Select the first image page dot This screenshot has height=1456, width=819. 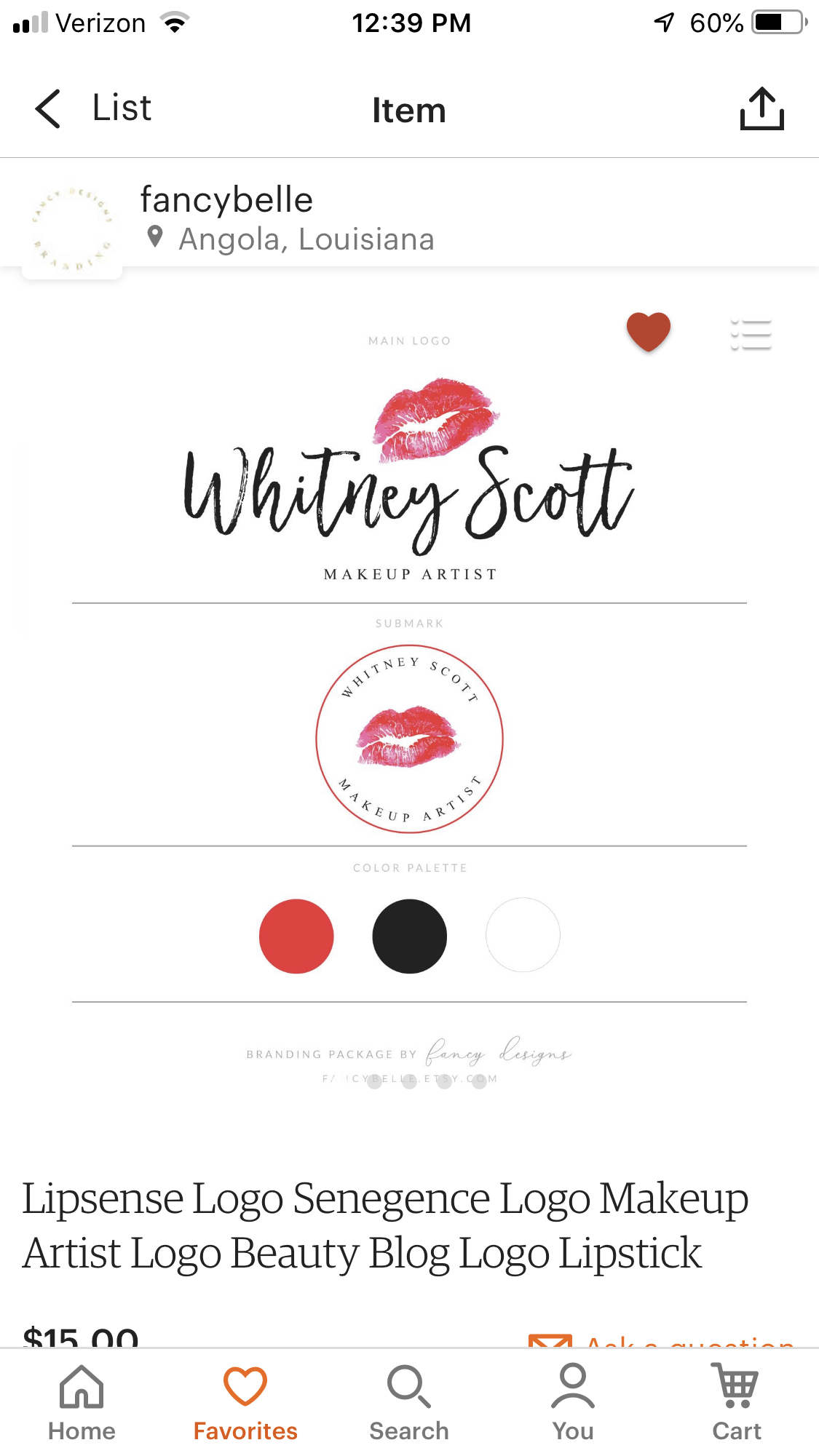375,1081
